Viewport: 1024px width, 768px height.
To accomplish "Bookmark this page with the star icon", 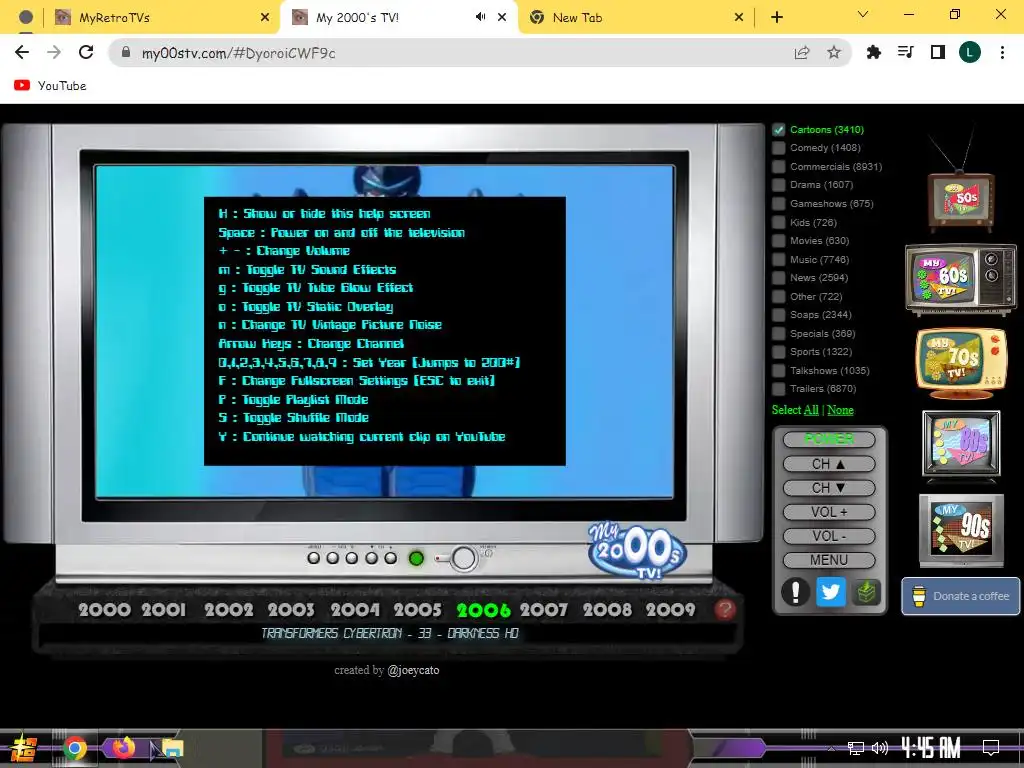I will tap(834, 53).
